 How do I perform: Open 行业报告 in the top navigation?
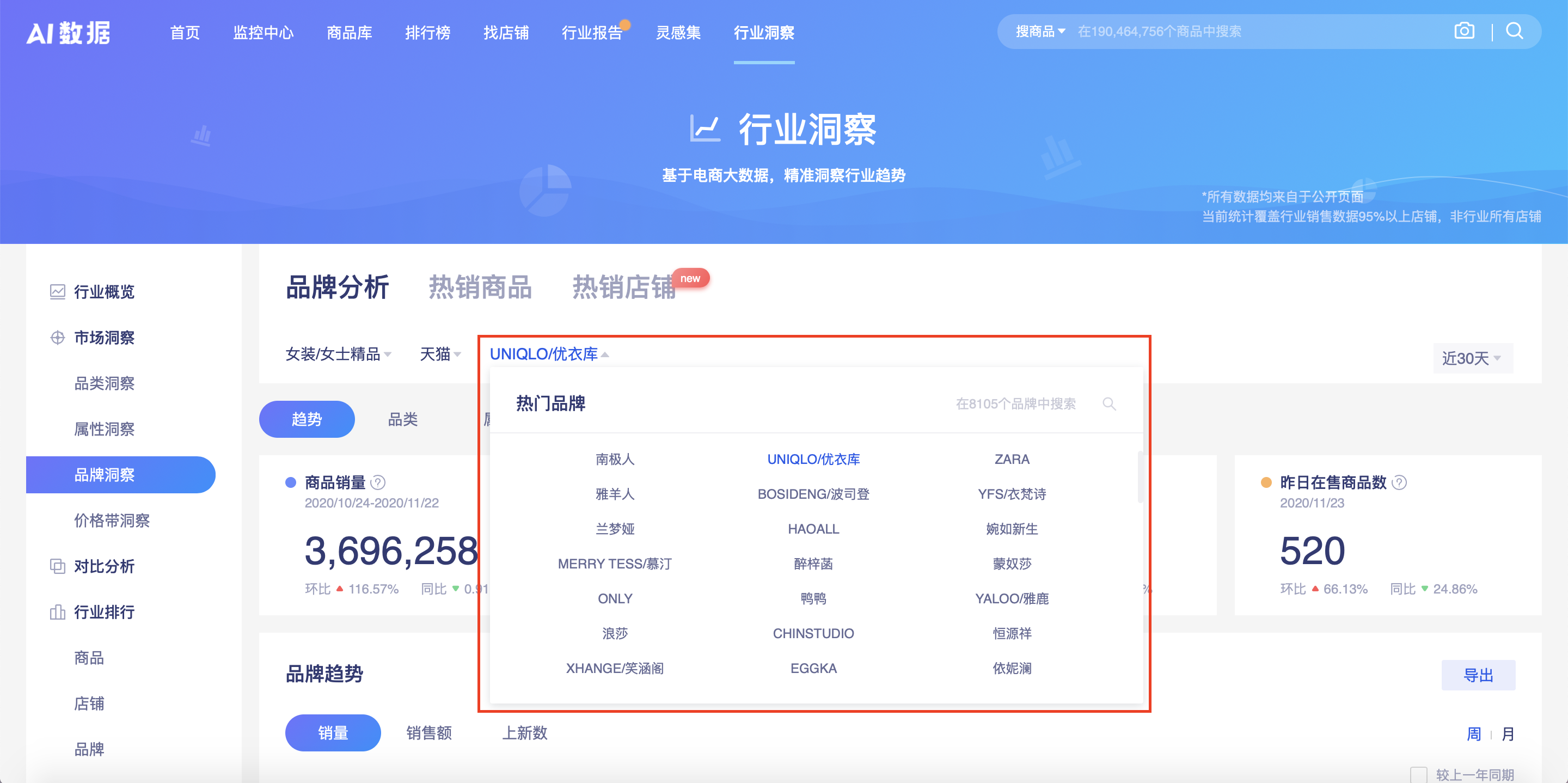(x=592, y=34)
